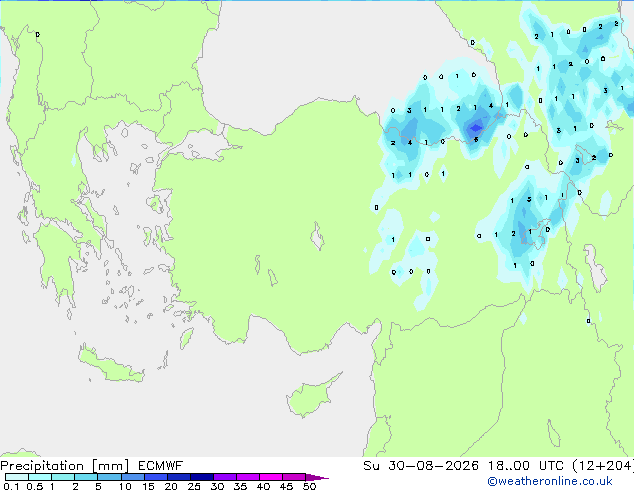Click the '(12+204)' forecast offset text
This screenshot has height=490, width=634.
tap(603, 466)
